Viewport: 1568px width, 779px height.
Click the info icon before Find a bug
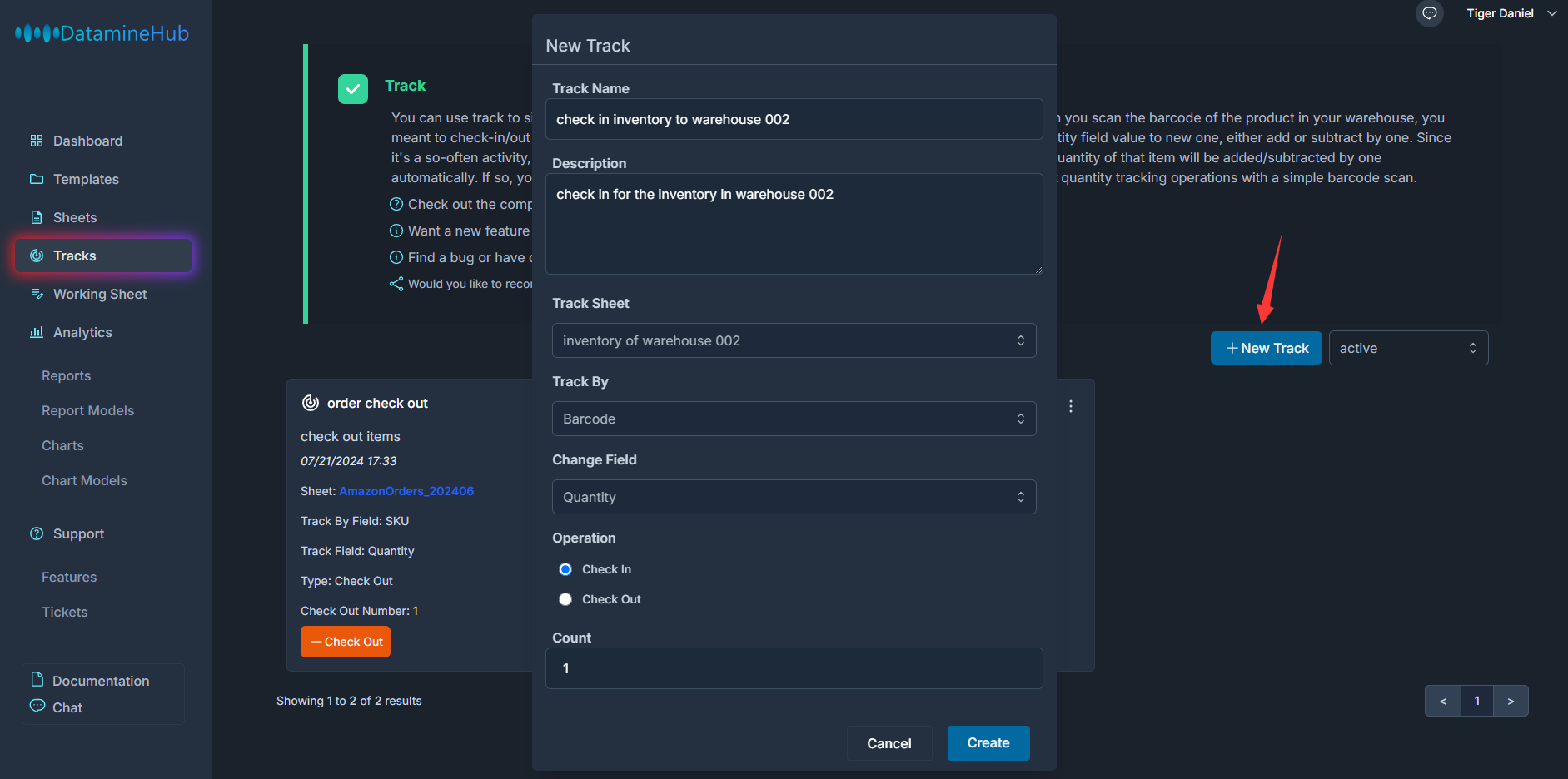coord(396,257)
